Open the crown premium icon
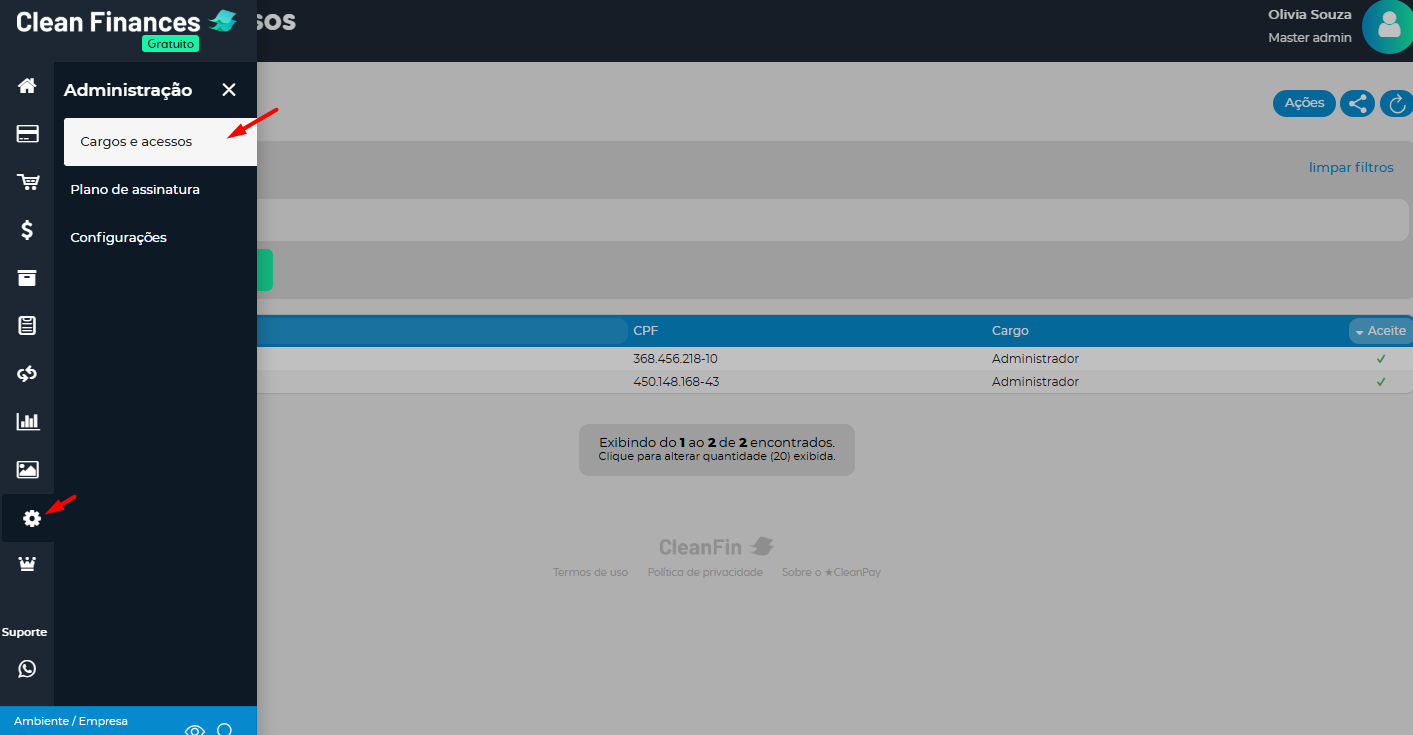This screenshot has width=1413, height=735. tap(27, 565)
